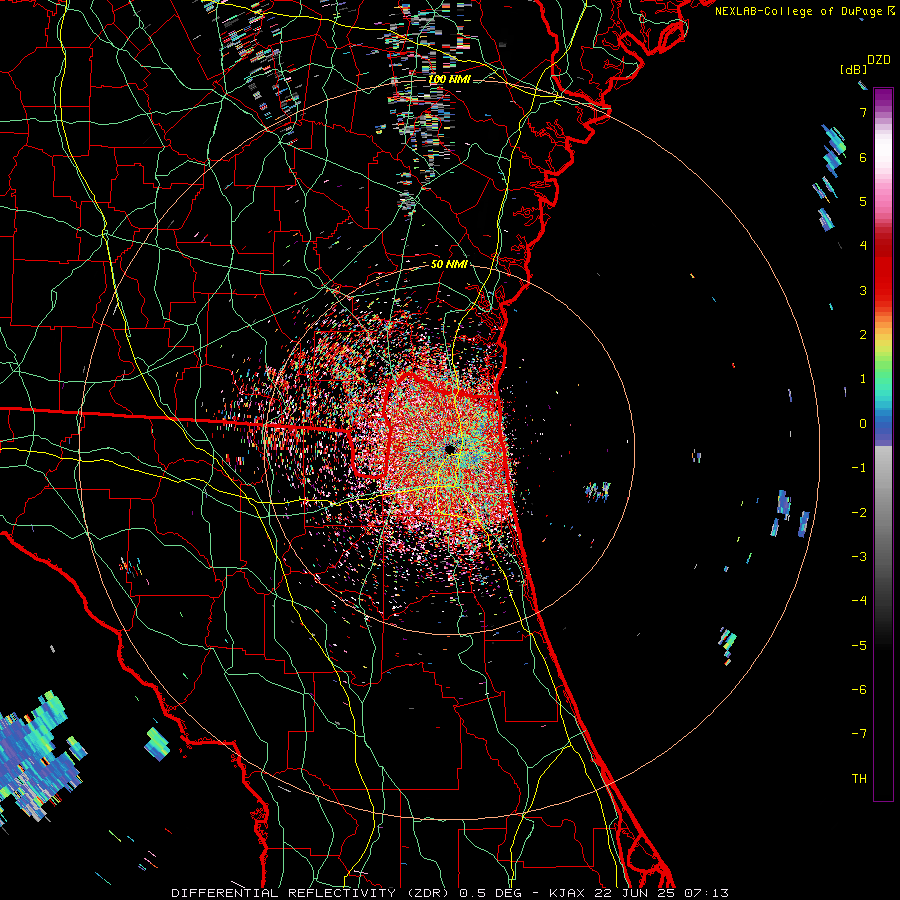Click the black radar site dot at center
Image resolution: width=900 pixels, height=900 pixels.
click(x=450, y=449)
